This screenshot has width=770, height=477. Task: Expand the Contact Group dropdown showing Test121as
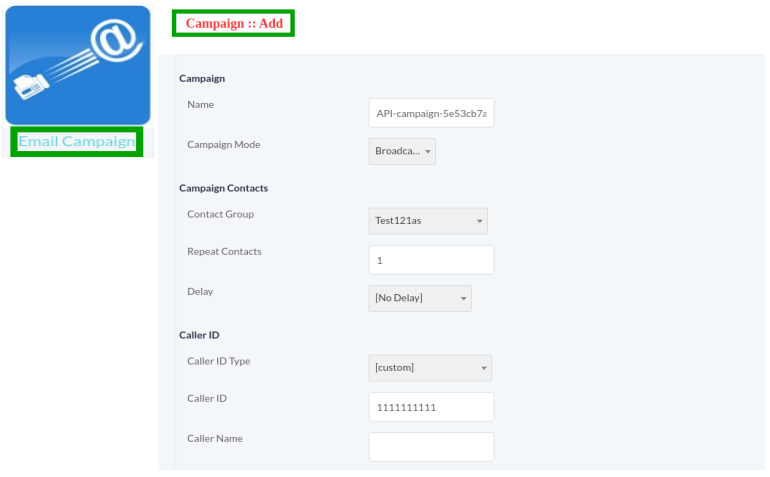(x=427, y=221)
